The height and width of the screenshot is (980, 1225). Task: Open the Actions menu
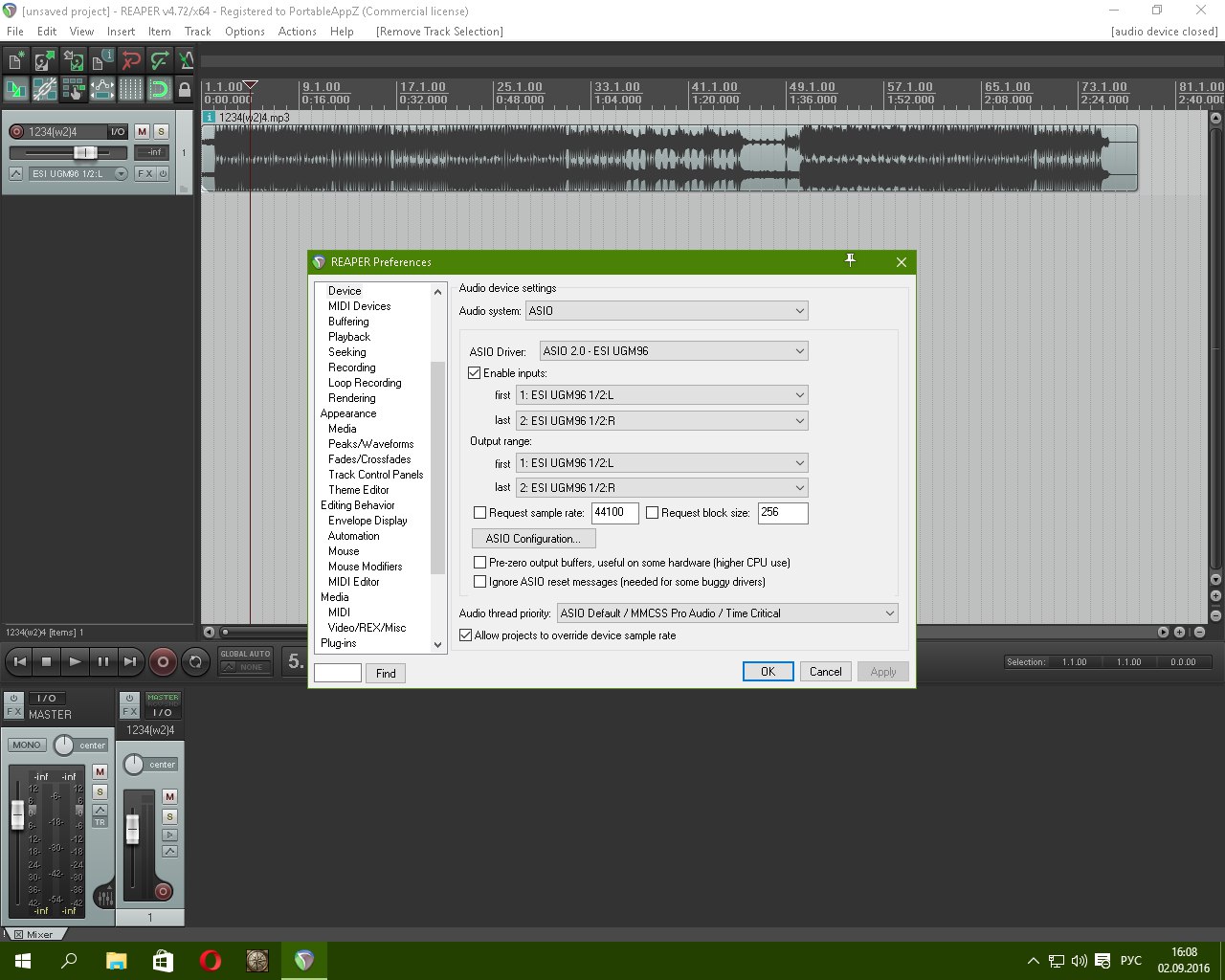pos(297,32)
